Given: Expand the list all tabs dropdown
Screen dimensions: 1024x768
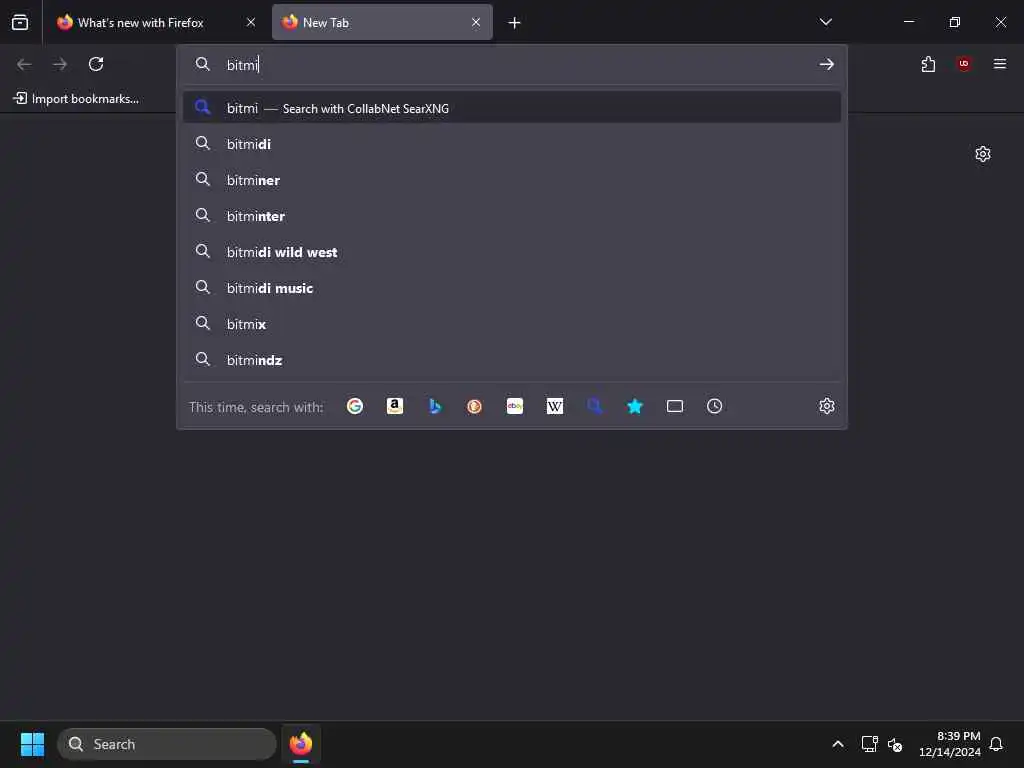Looking at the screenshot, I should click(x=826, y=22).
